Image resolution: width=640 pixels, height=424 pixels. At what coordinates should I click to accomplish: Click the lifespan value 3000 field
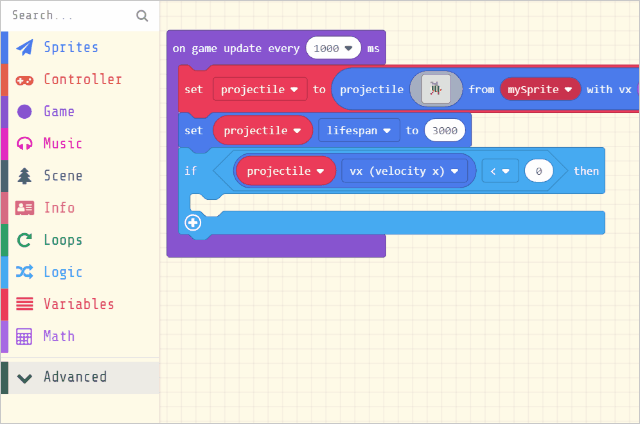click(x=444, y=131)
